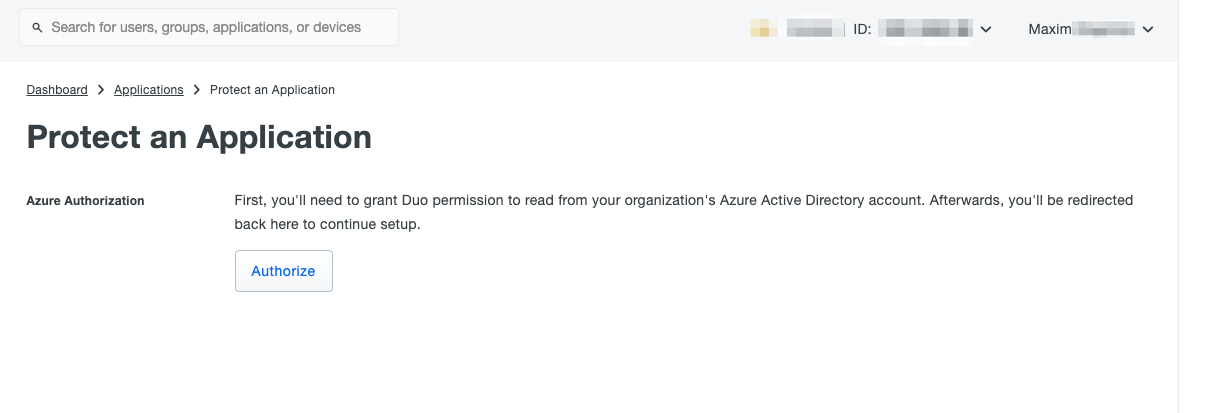
Task: Click the Authorize button
Action: [x=283, y=271]
